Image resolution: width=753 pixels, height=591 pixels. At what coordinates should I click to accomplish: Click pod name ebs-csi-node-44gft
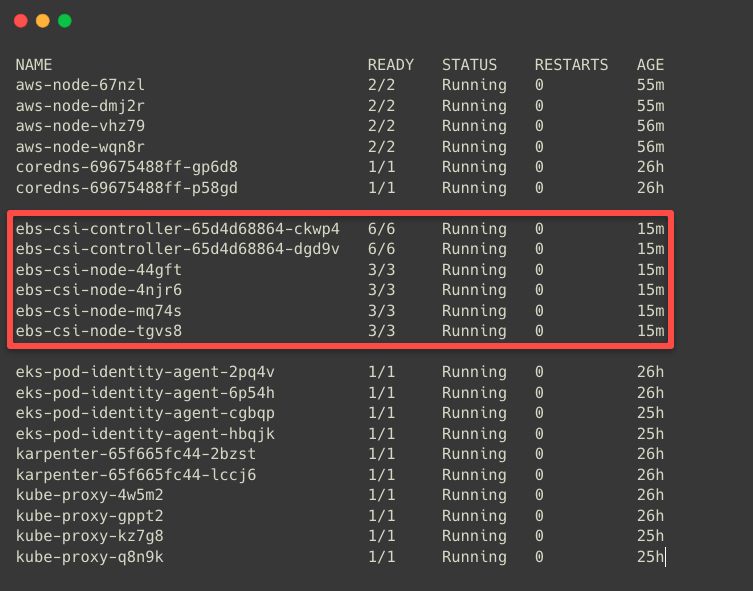(x=99, y=270)
